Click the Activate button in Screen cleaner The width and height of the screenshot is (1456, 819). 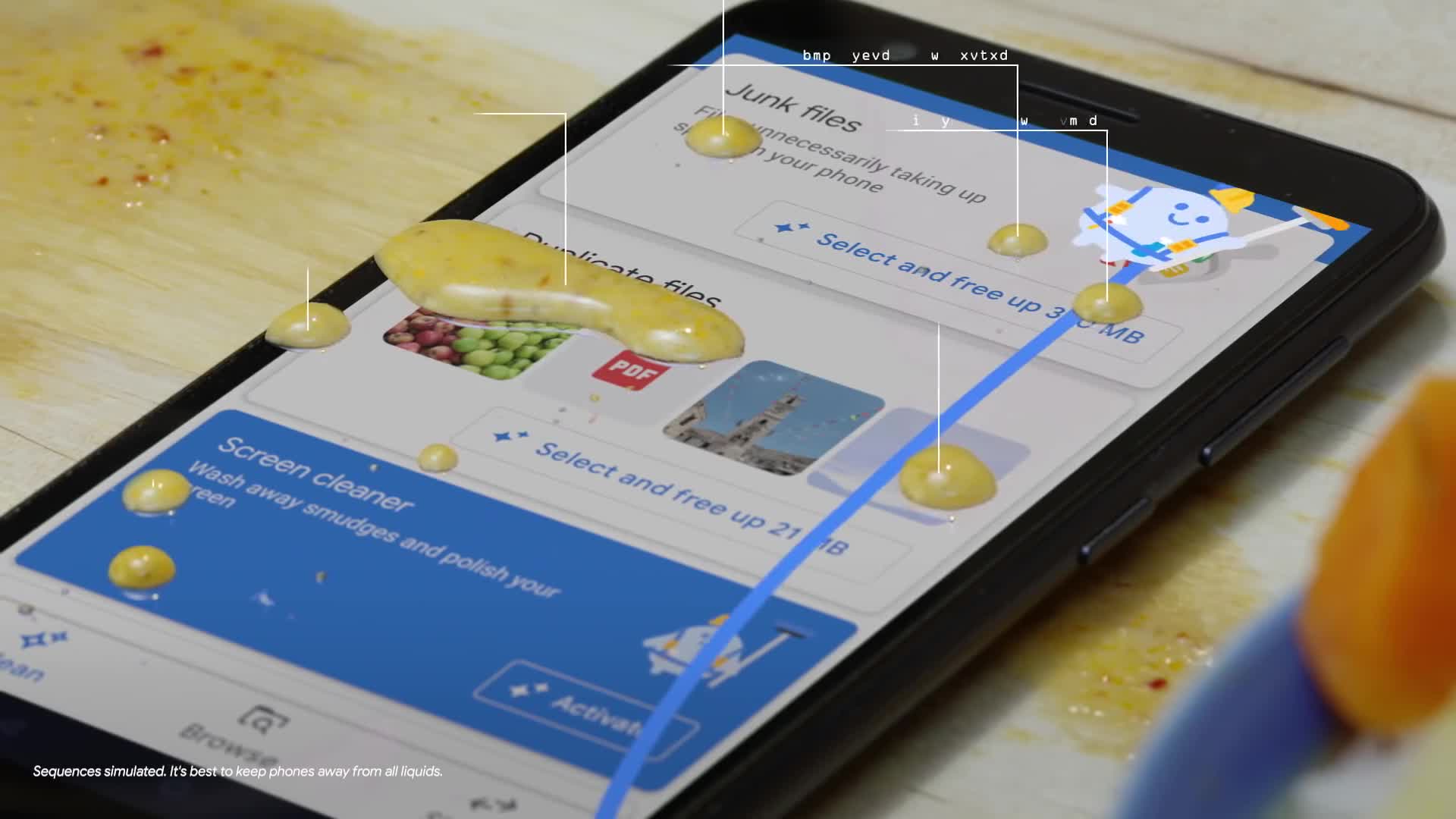(590, 705)
